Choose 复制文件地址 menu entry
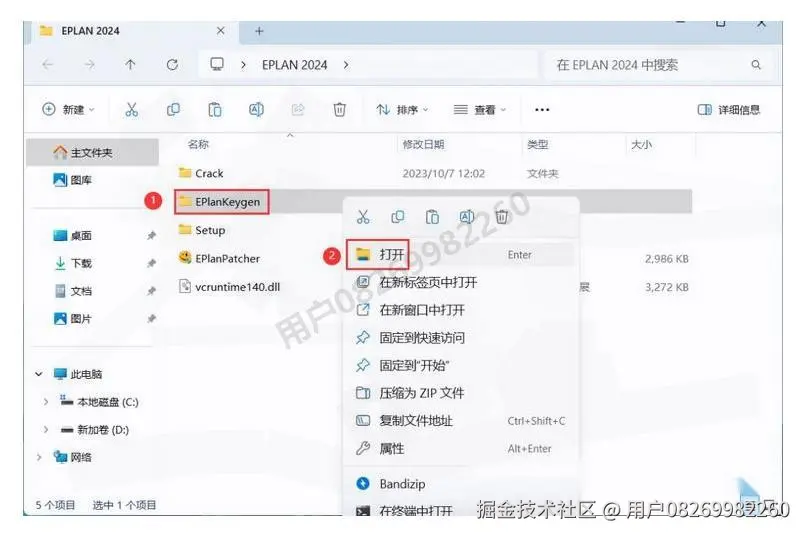806x537 pixels. [460, 421]
